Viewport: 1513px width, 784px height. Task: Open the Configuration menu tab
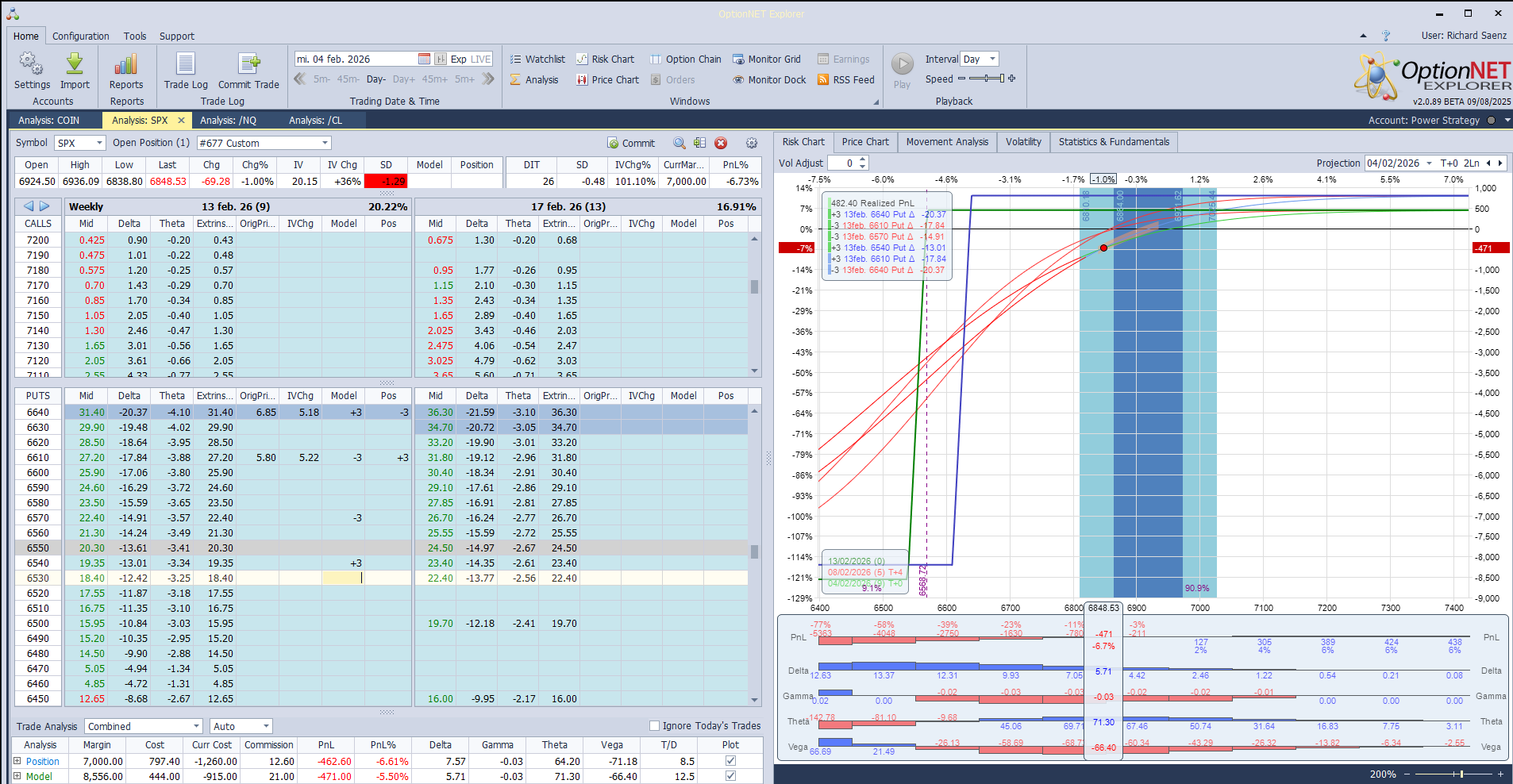point(80,36)
